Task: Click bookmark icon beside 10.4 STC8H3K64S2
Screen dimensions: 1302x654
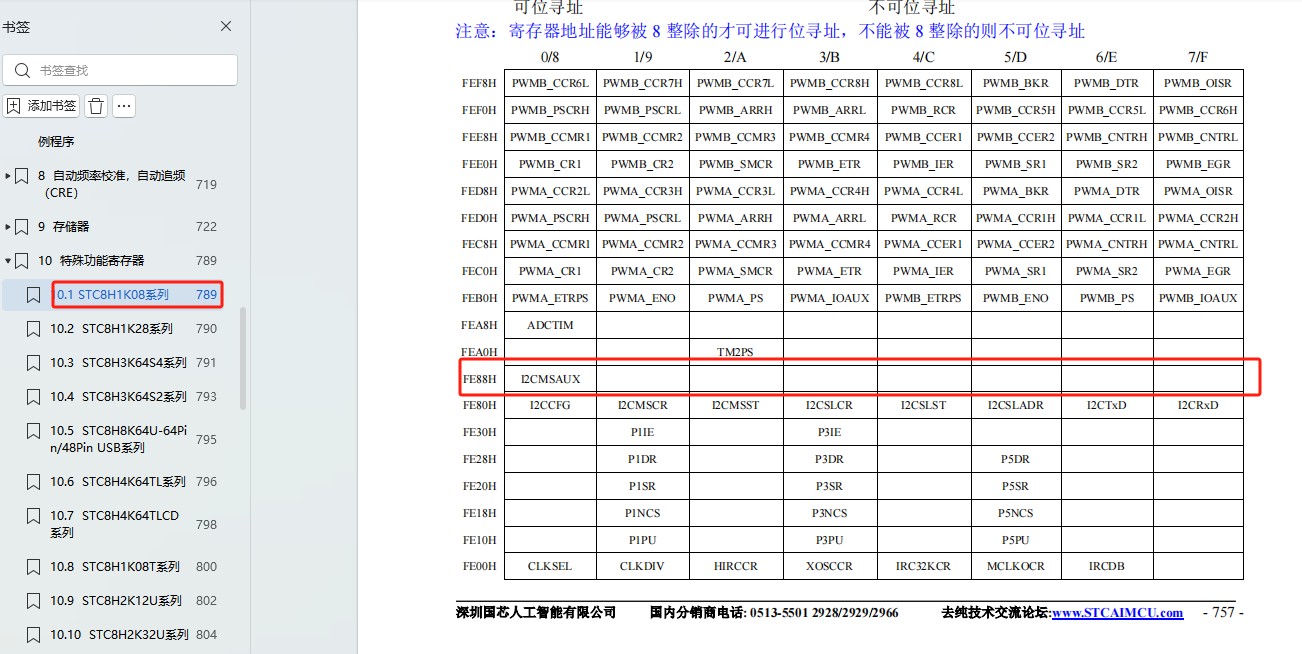Action: 34,396
